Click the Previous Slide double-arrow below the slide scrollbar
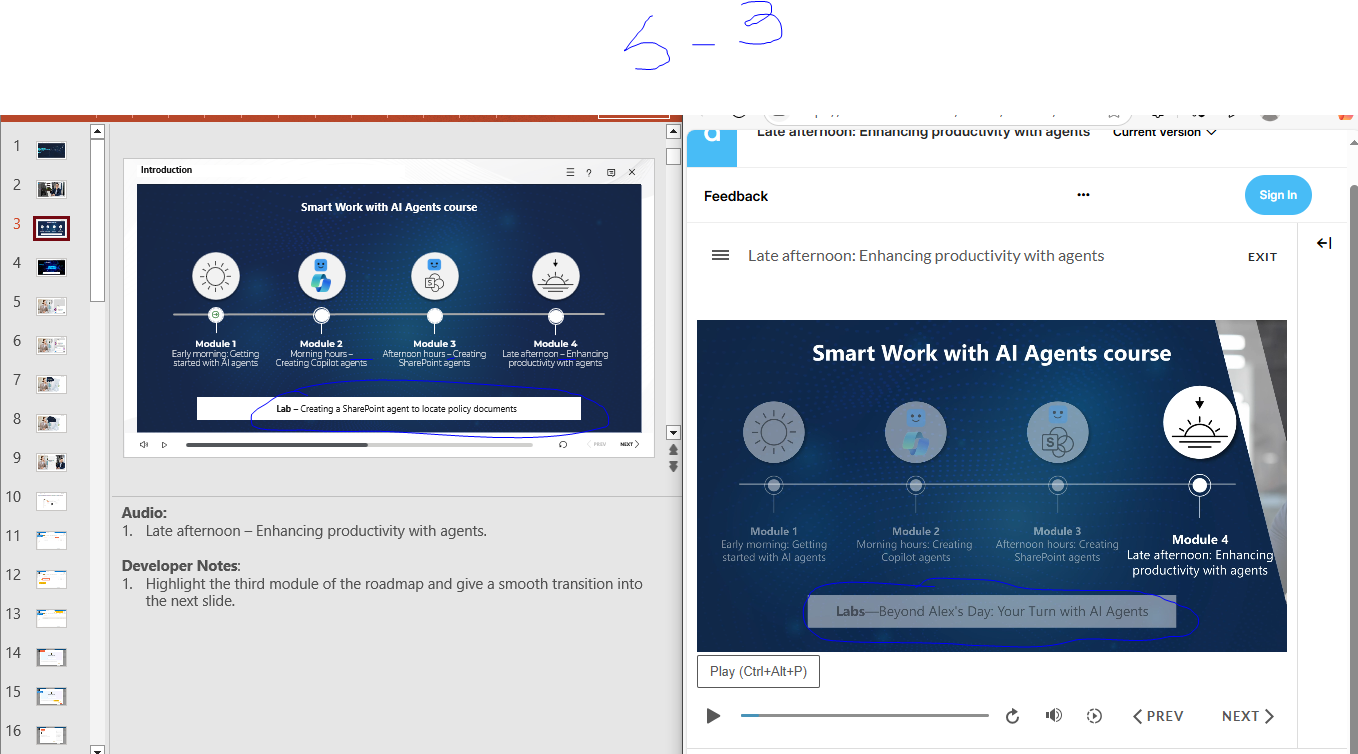Image resolution: width=1358 pixels, height=754 pixels. click(673, 450)
